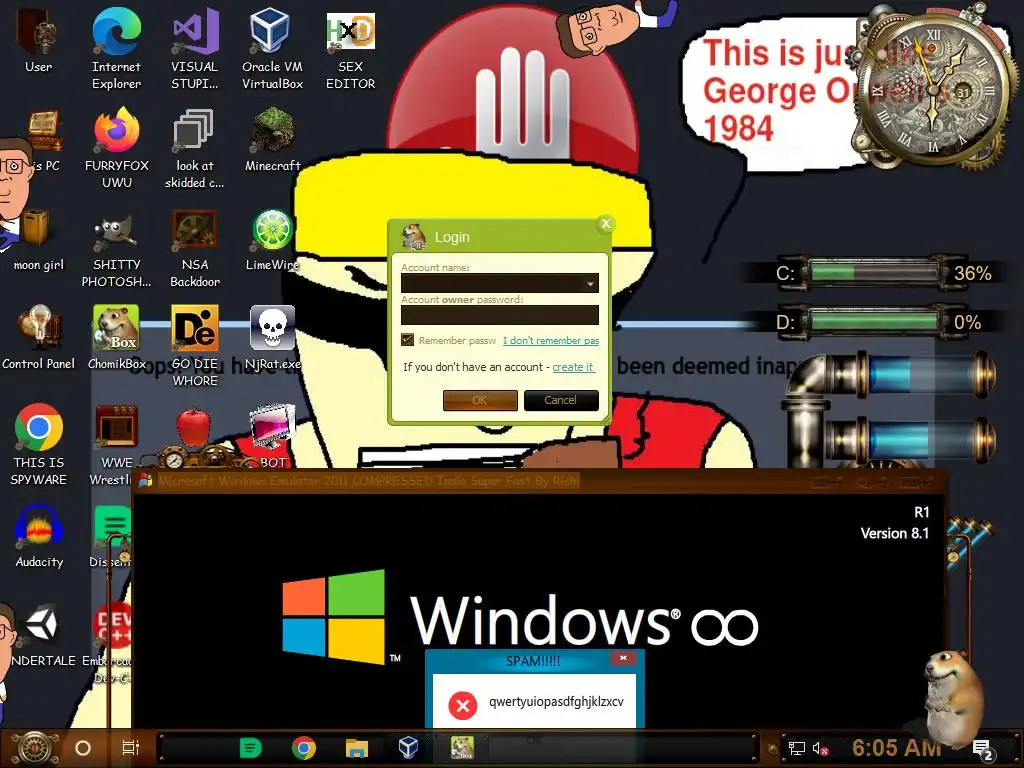This screenshot has height=768, width=1024.
Task: Open Chrome from the taskbar
Action: point(304,748)
